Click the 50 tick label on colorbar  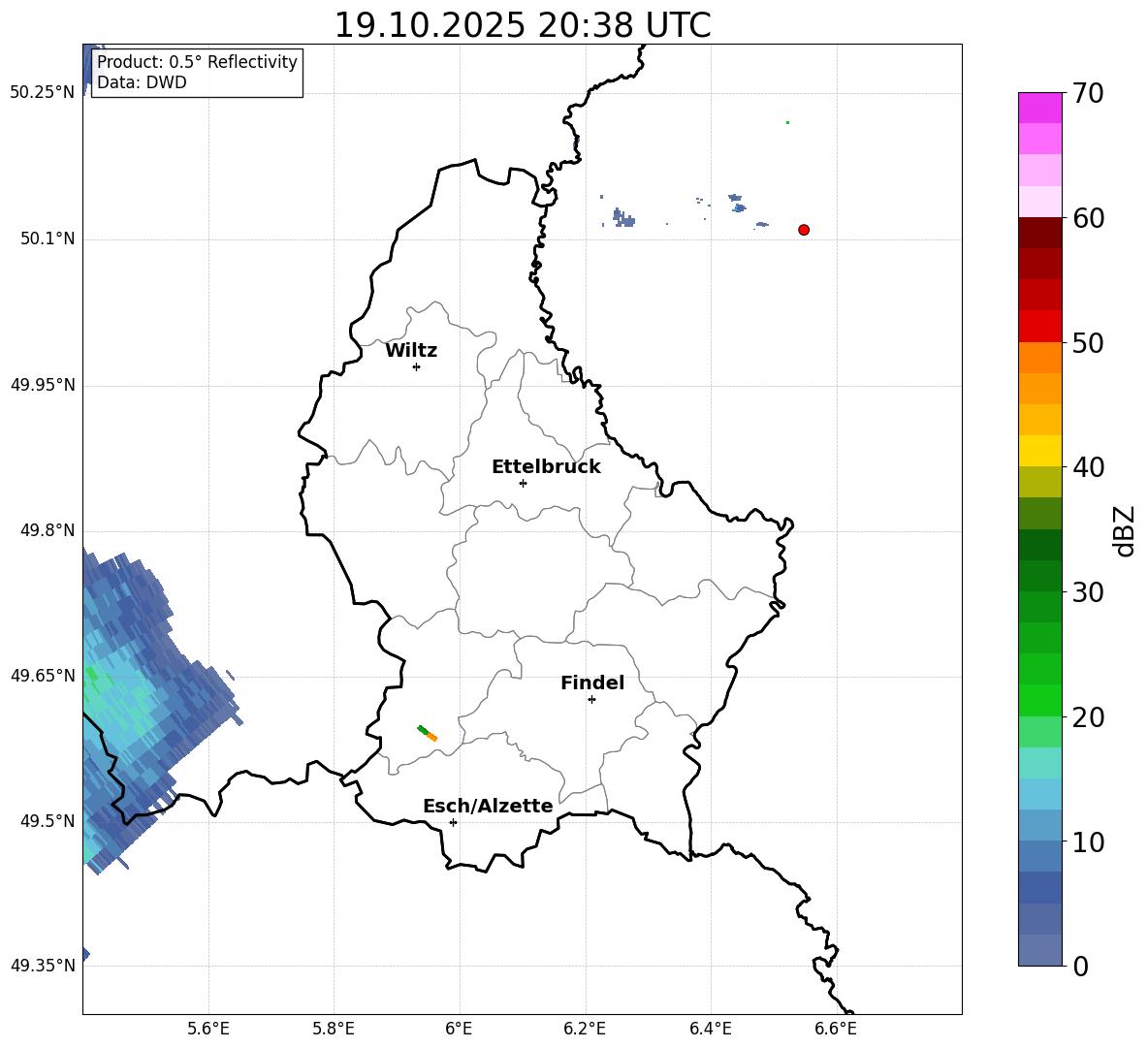click(1088, 343)
